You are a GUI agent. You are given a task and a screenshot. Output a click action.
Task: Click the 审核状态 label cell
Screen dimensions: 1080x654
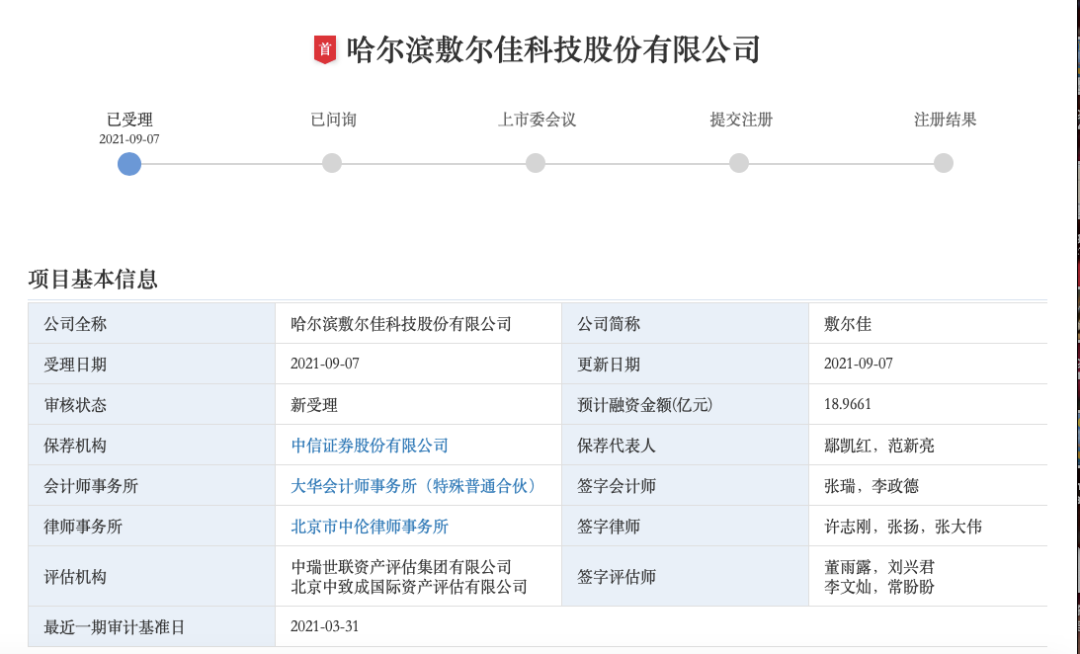click(x=152, y=405)
